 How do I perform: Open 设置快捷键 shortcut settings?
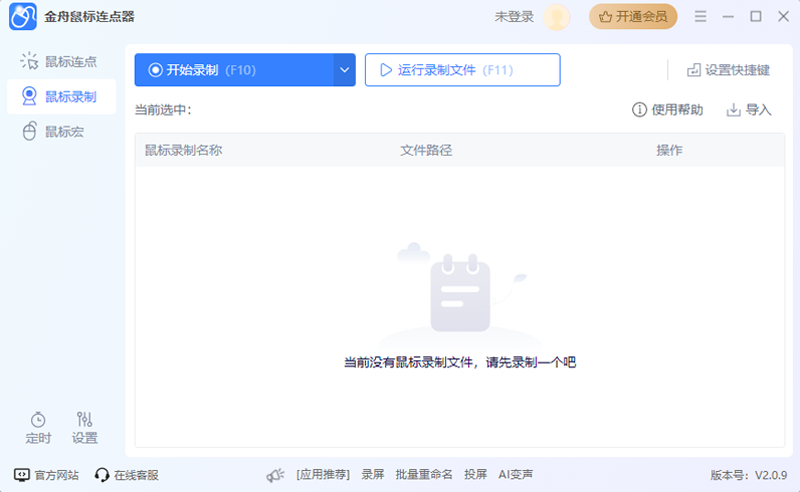pos(728,70)
